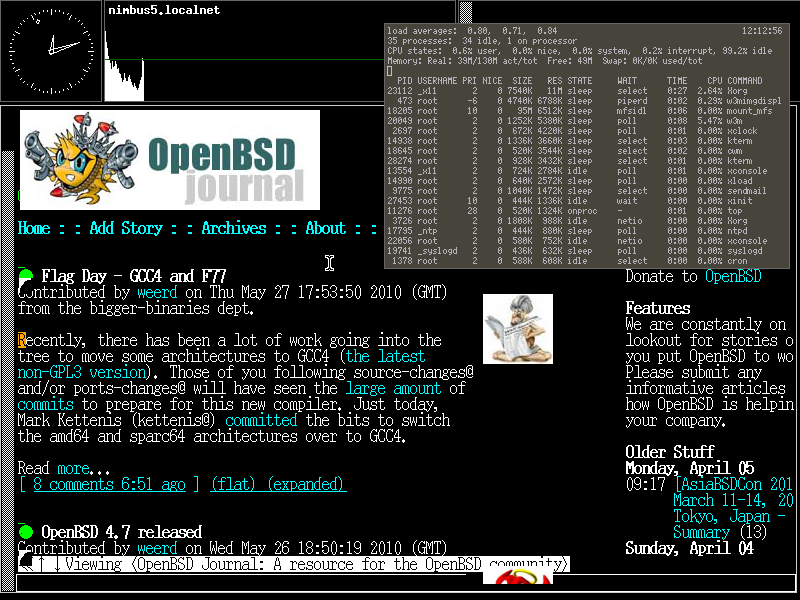Image resolution: width=800 pixels, height=600 pixels.
Task: Open the About navigation link
Action: click(x=325, y=228)
